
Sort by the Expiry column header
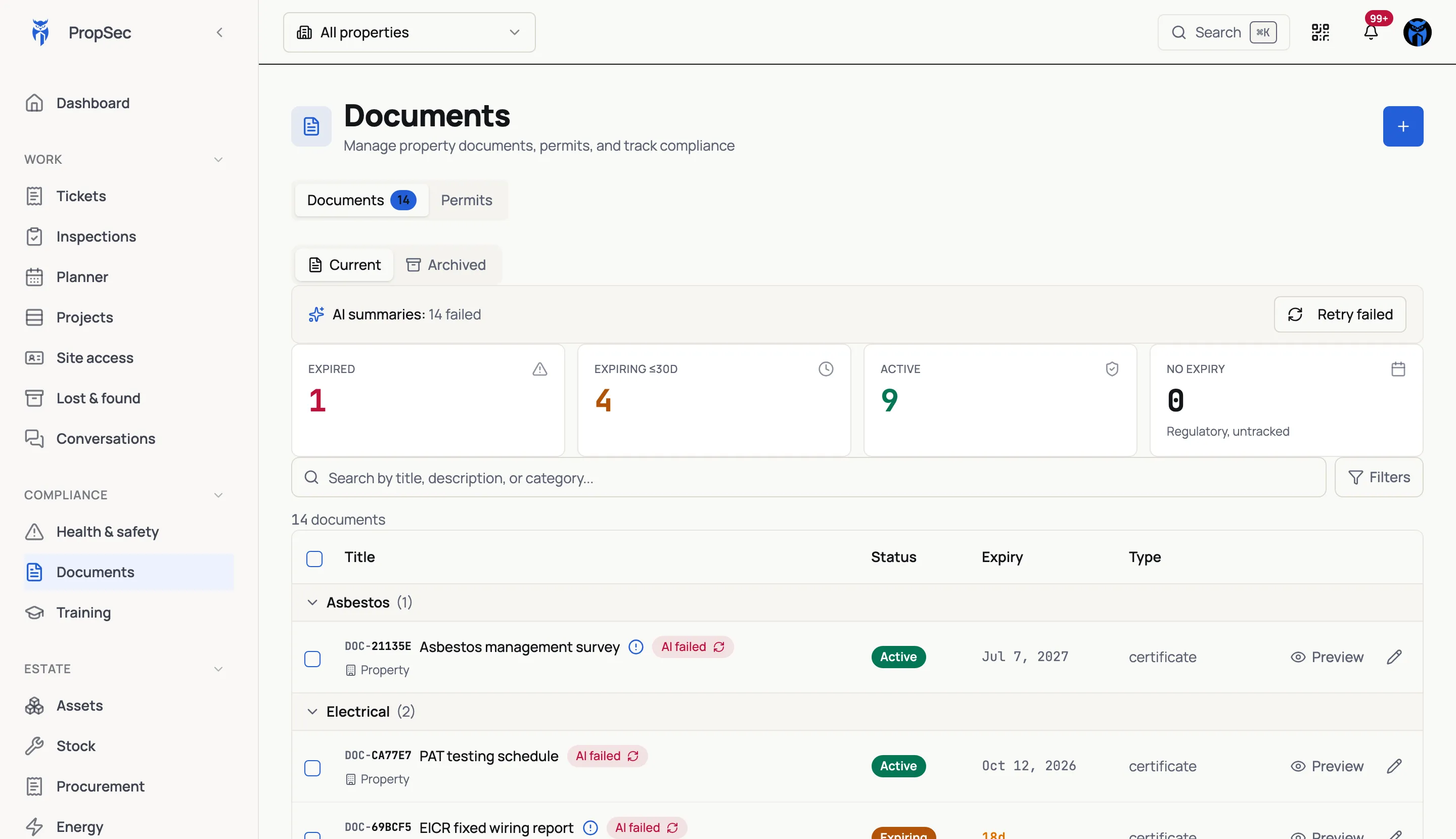pyautogui.click(x=1002, y=557)
